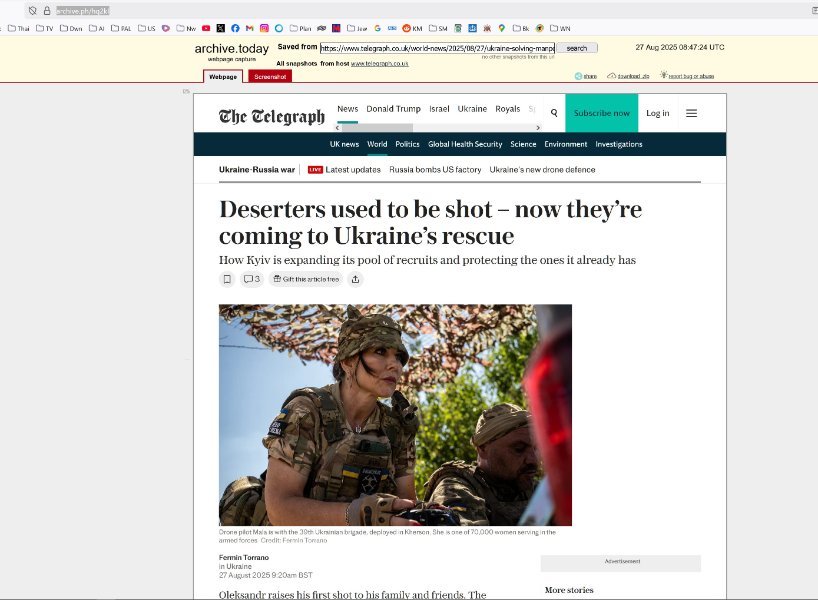
Task: Bookmark the article with the save icon
Action: coord(227,279)
